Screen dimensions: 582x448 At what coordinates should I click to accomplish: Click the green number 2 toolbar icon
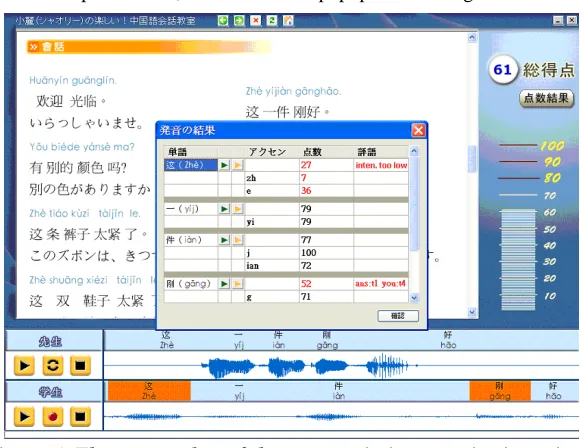click(272, 20)
